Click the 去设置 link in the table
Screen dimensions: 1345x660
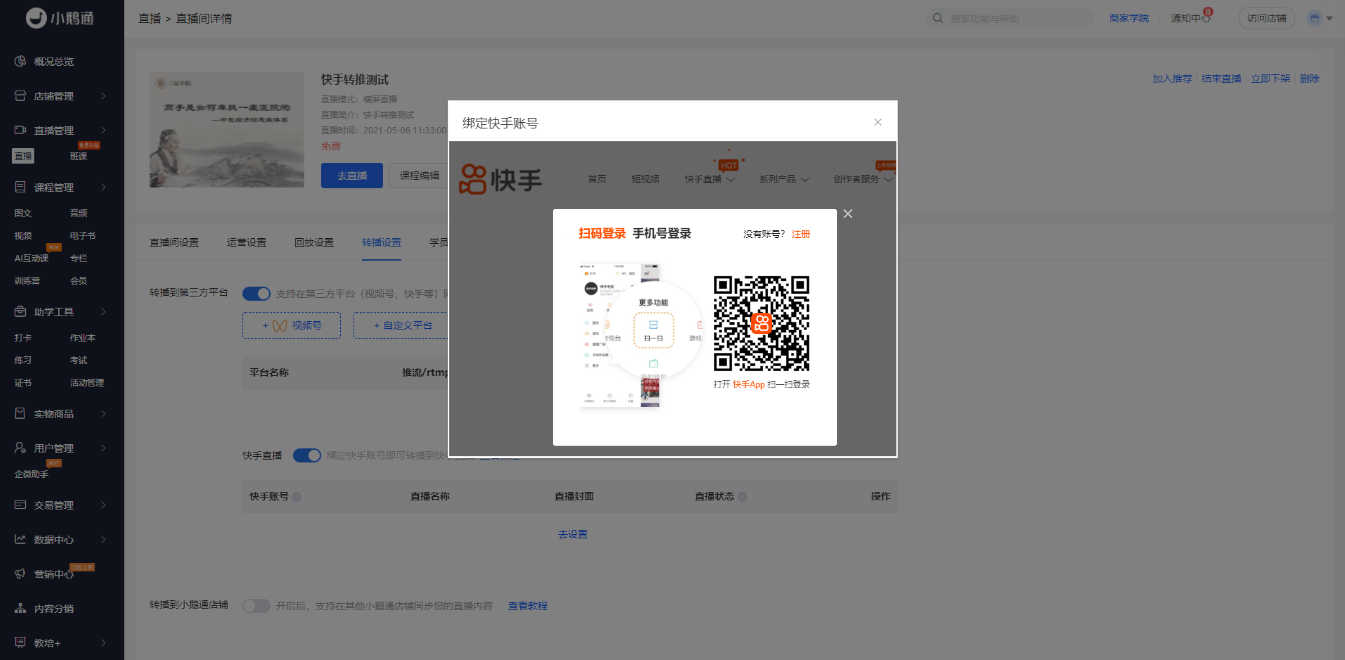tap(572, 535)
